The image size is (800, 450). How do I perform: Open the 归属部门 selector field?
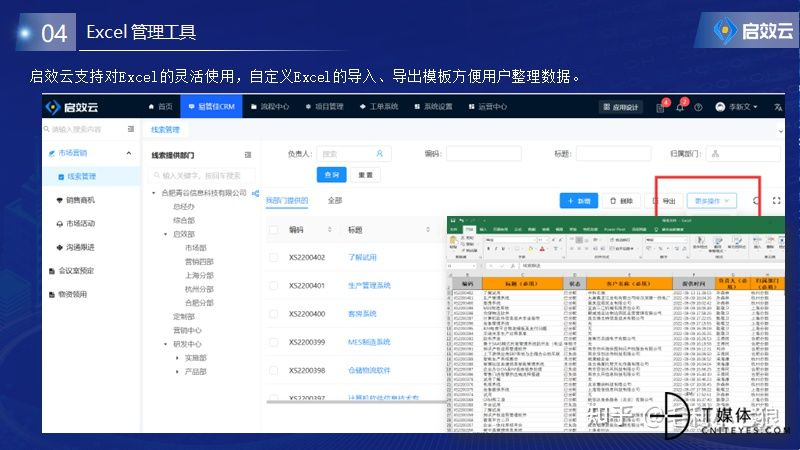743,154
